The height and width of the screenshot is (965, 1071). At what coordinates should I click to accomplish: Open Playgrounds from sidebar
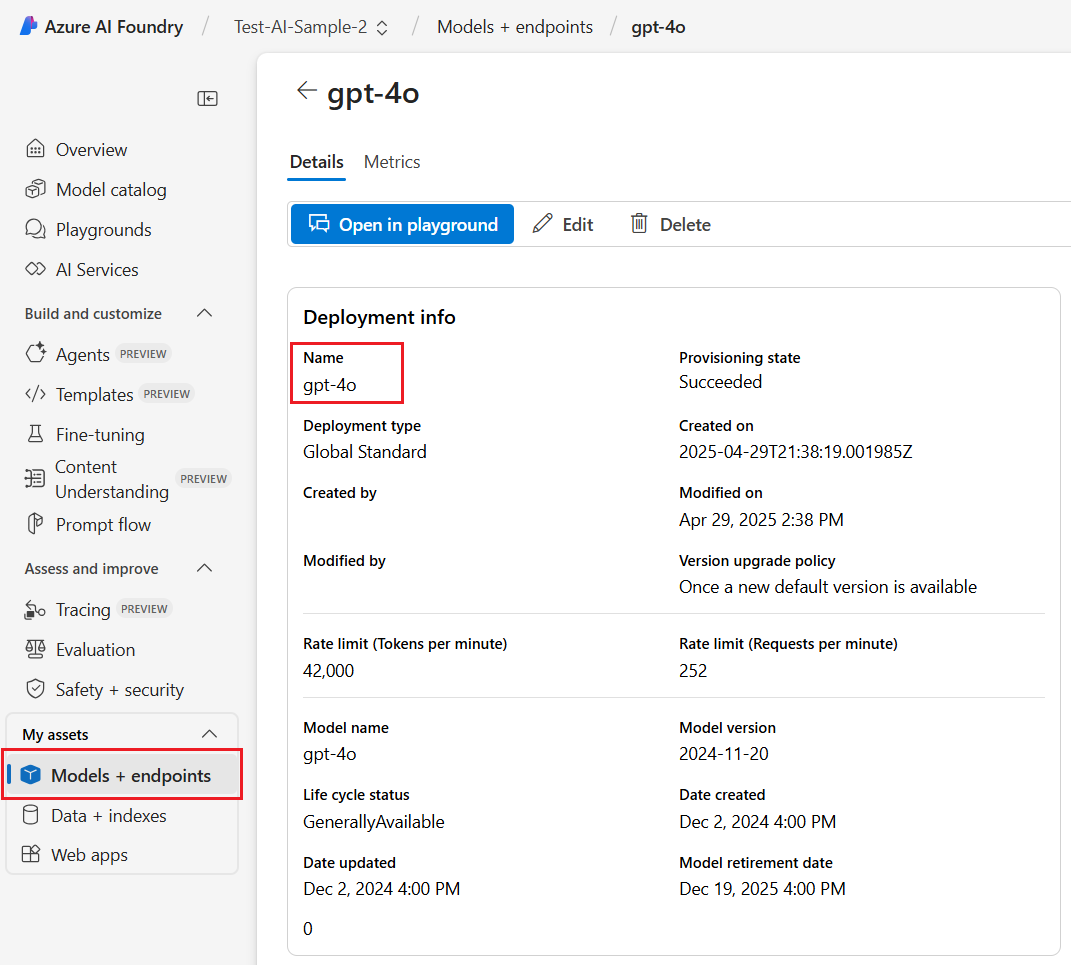pyautogui.click(x=104, y=229)
